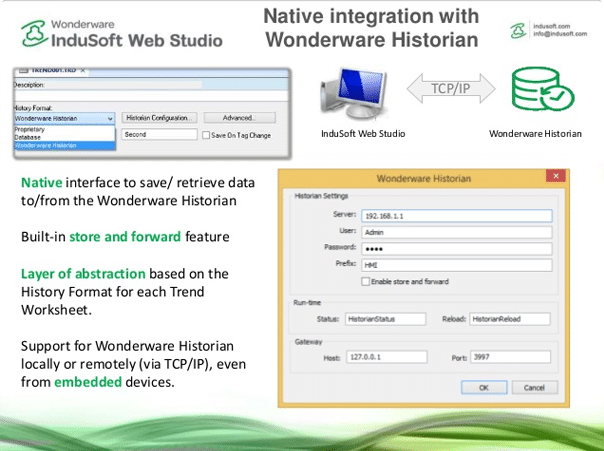This screenshot has height=451, width=604.
Task: Click the Gateway group label
Action: click(308, 342)
